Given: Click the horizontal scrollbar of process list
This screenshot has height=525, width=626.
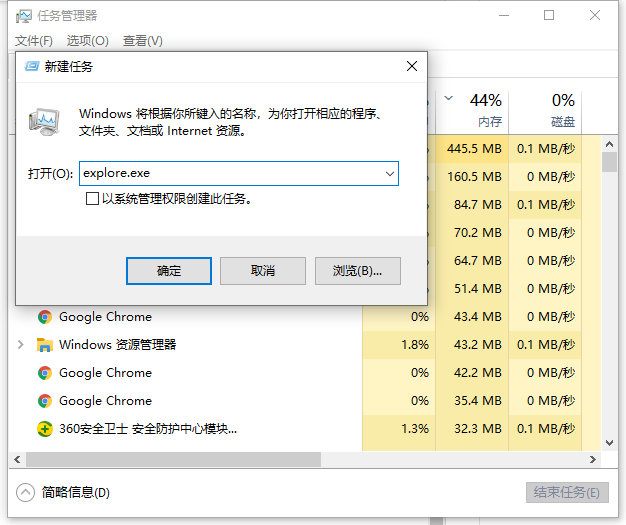Looking at the screenshot, I should (170, 460).
